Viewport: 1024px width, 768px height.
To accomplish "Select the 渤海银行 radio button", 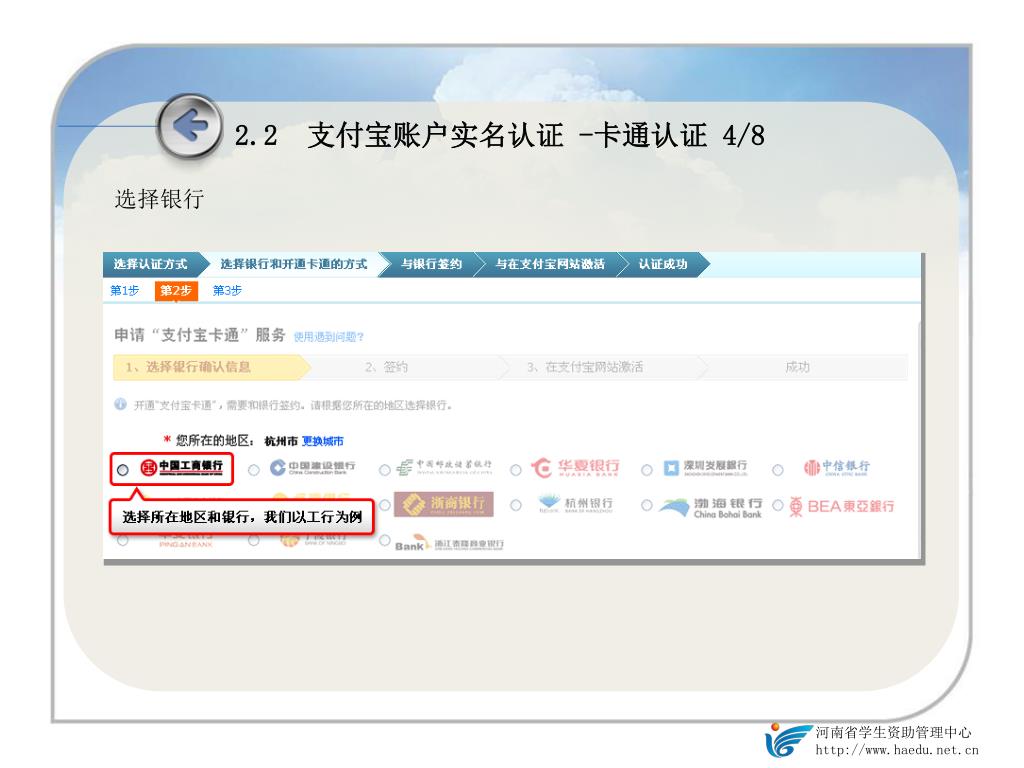I will [x=647, y=505].
